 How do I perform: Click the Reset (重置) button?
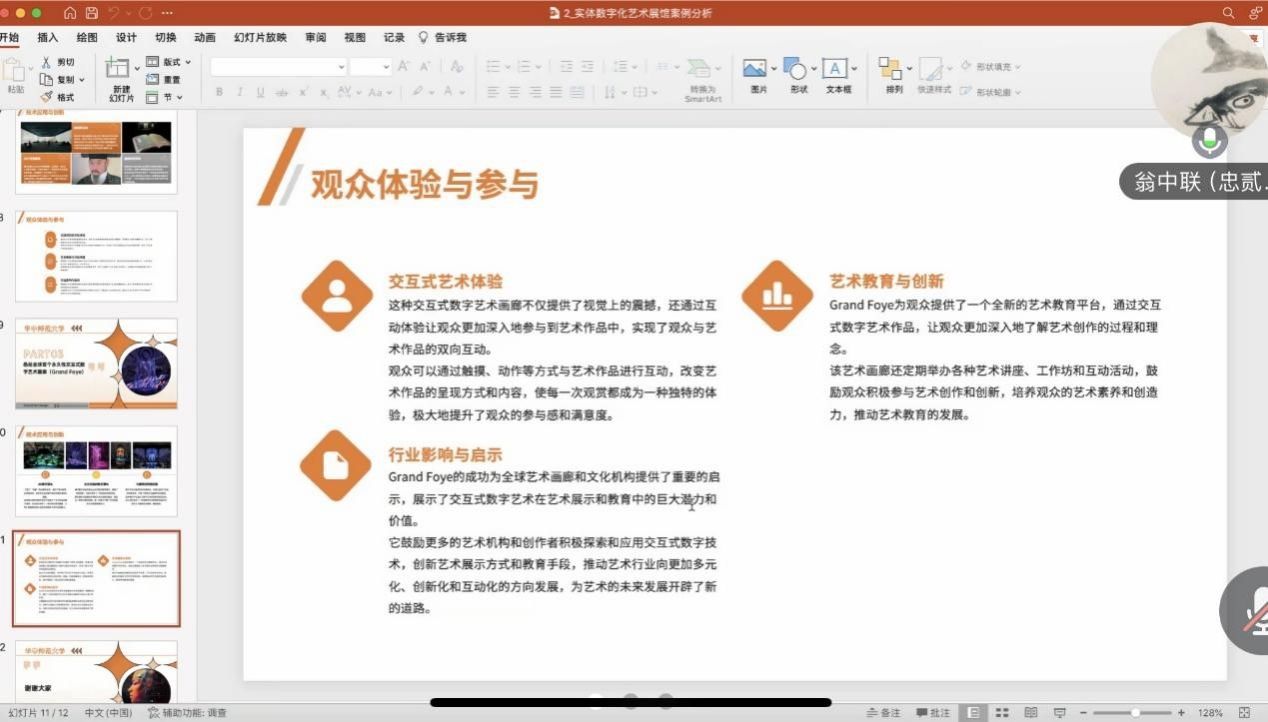[x=166, y=80]
